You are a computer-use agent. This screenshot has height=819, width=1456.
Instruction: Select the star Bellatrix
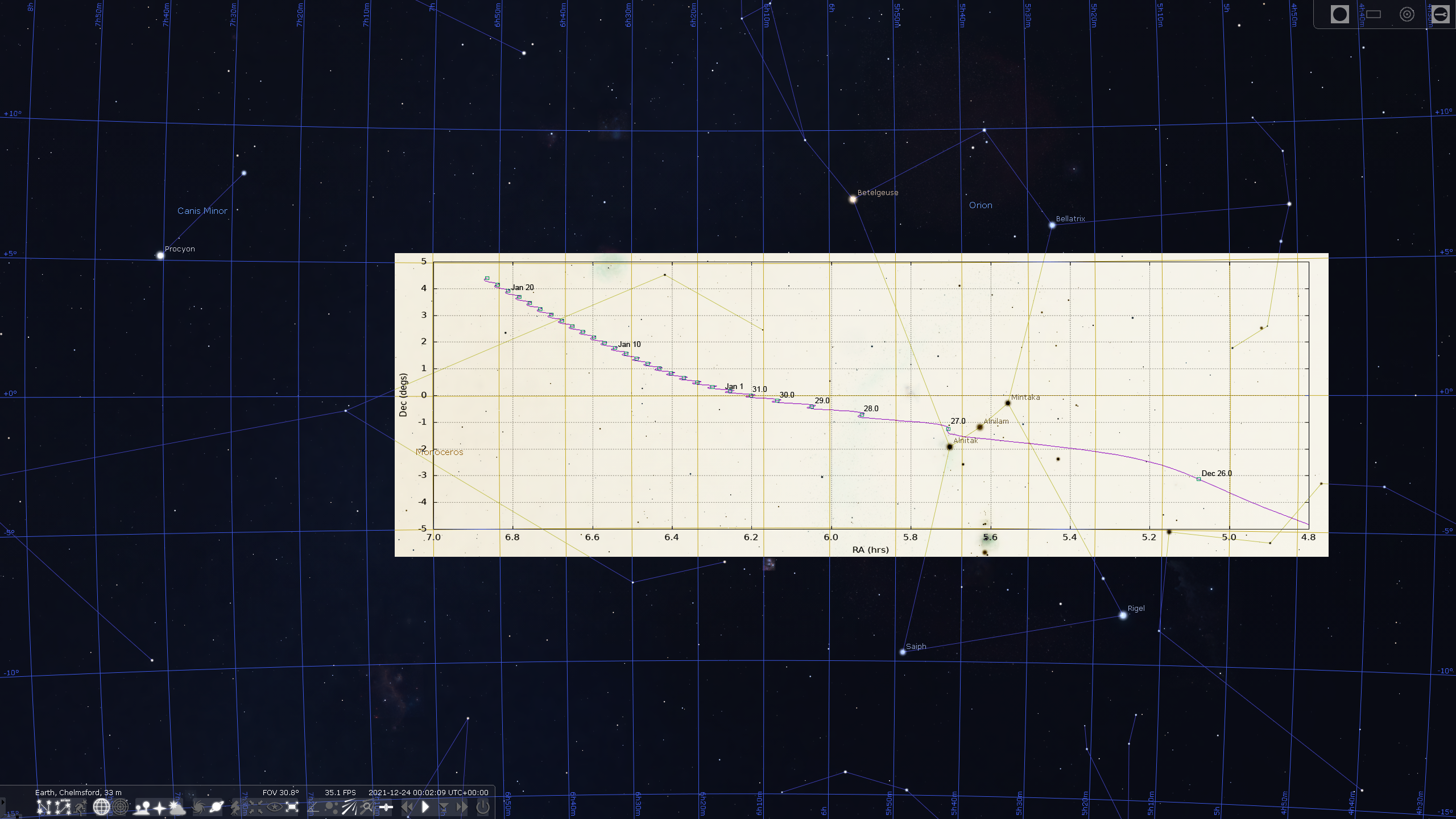point(1052,225)
